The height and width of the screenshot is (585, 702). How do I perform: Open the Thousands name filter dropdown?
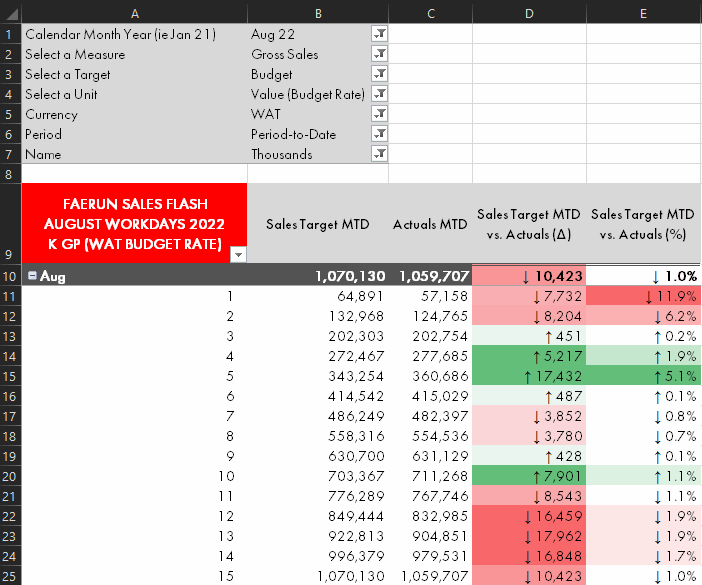click(x=379, y=154)
